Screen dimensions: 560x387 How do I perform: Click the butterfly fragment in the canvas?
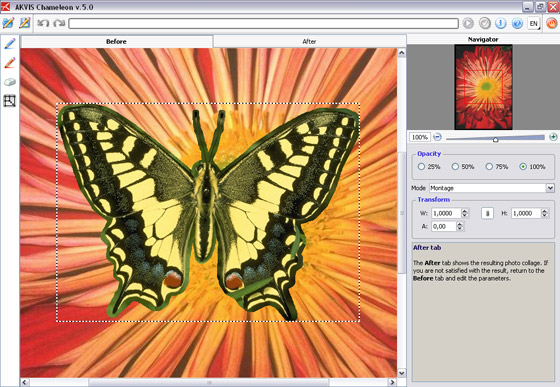click(x=208, y=212)
